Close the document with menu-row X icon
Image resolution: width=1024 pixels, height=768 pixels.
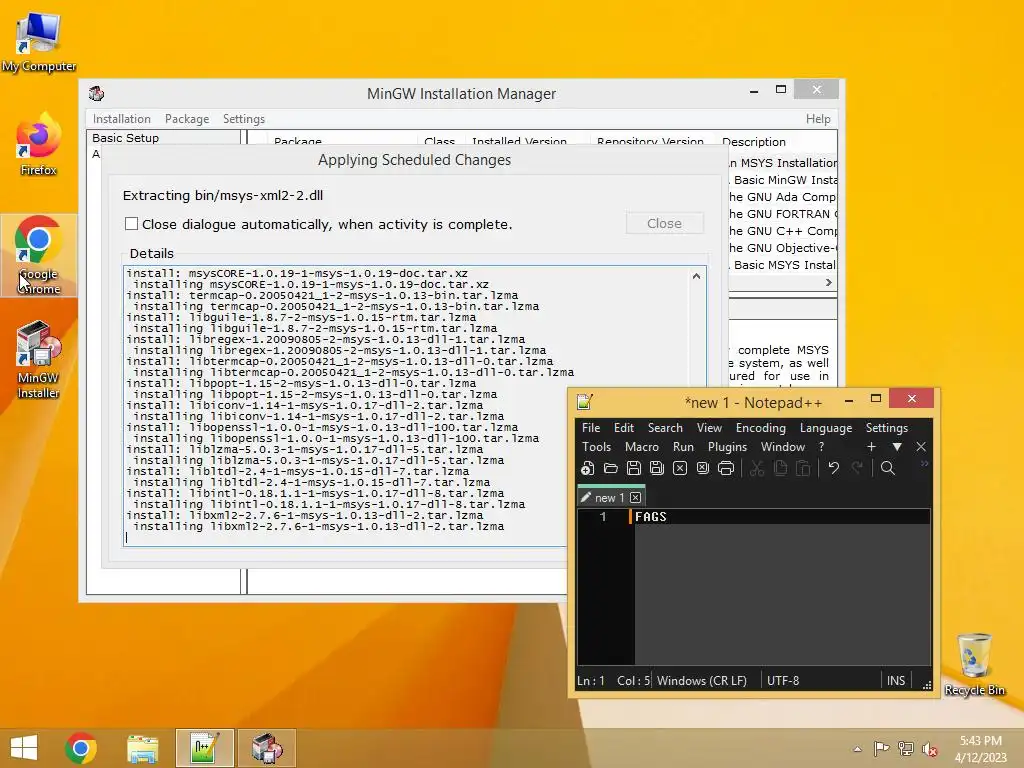click(x=921, y=447)
